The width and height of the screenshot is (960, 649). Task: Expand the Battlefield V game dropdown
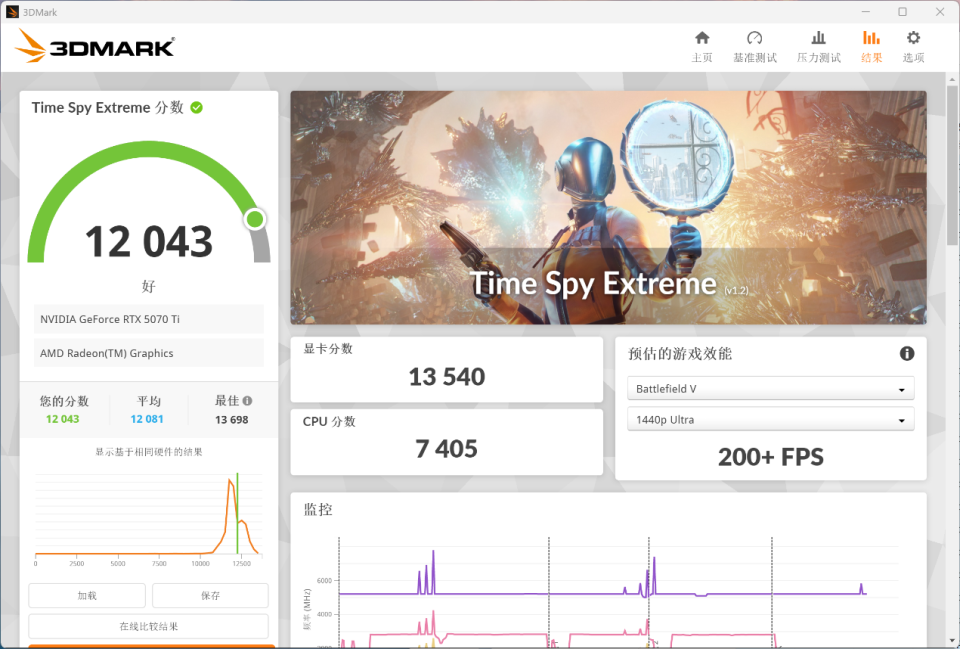pyautogui.click(x=770, y=388)
